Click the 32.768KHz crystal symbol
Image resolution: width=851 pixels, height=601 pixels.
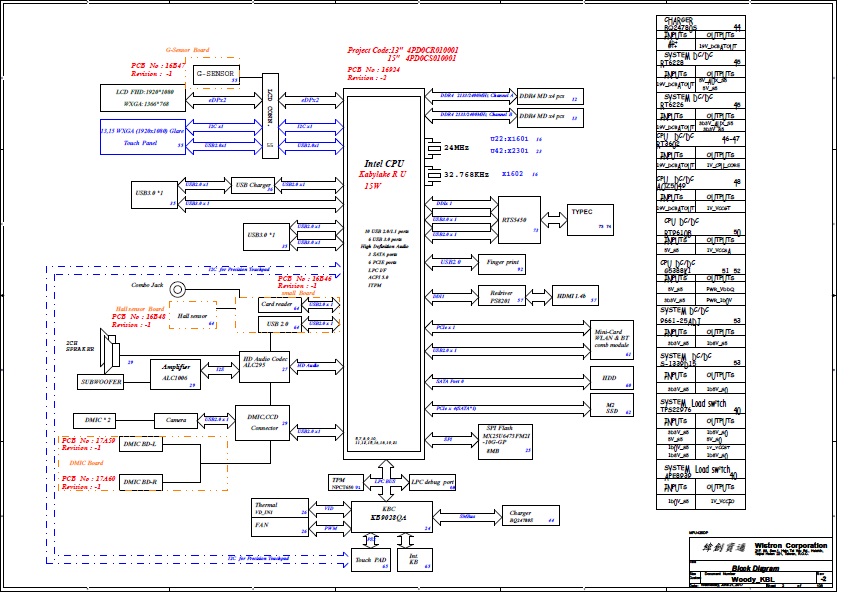(x=433, y=175)
